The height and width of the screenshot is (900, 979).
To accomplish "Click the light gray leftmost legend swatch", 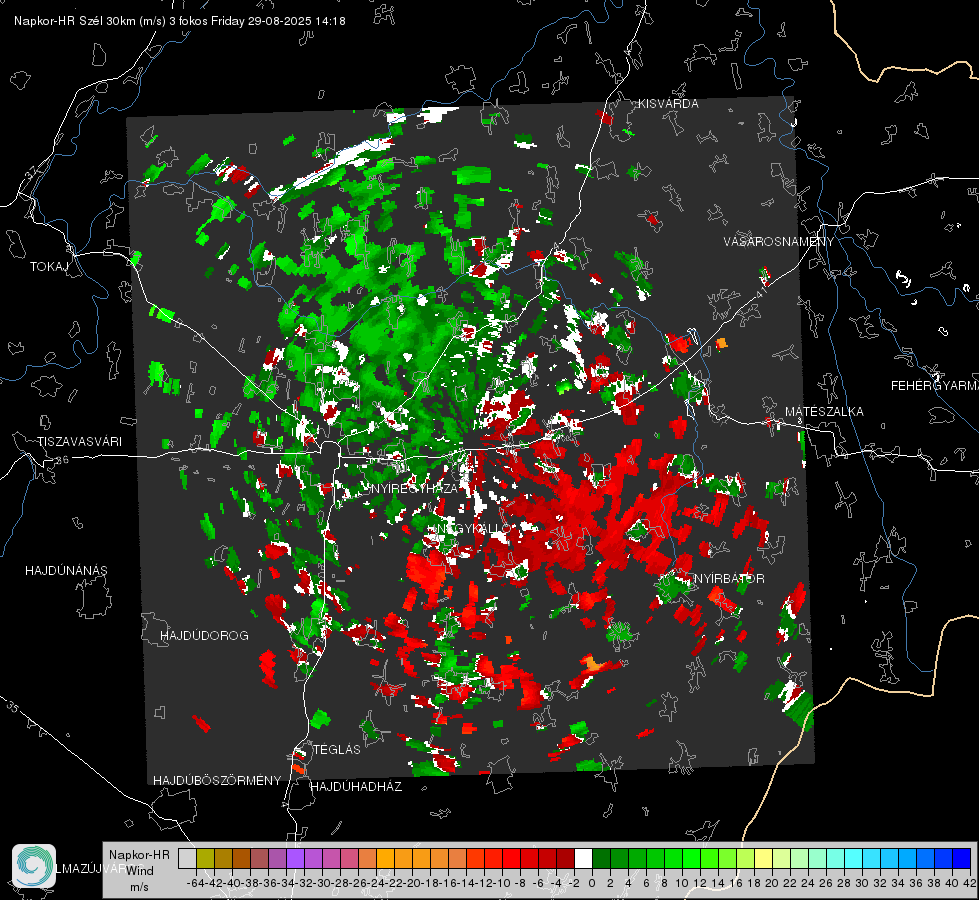I will (x=187, y=858).
